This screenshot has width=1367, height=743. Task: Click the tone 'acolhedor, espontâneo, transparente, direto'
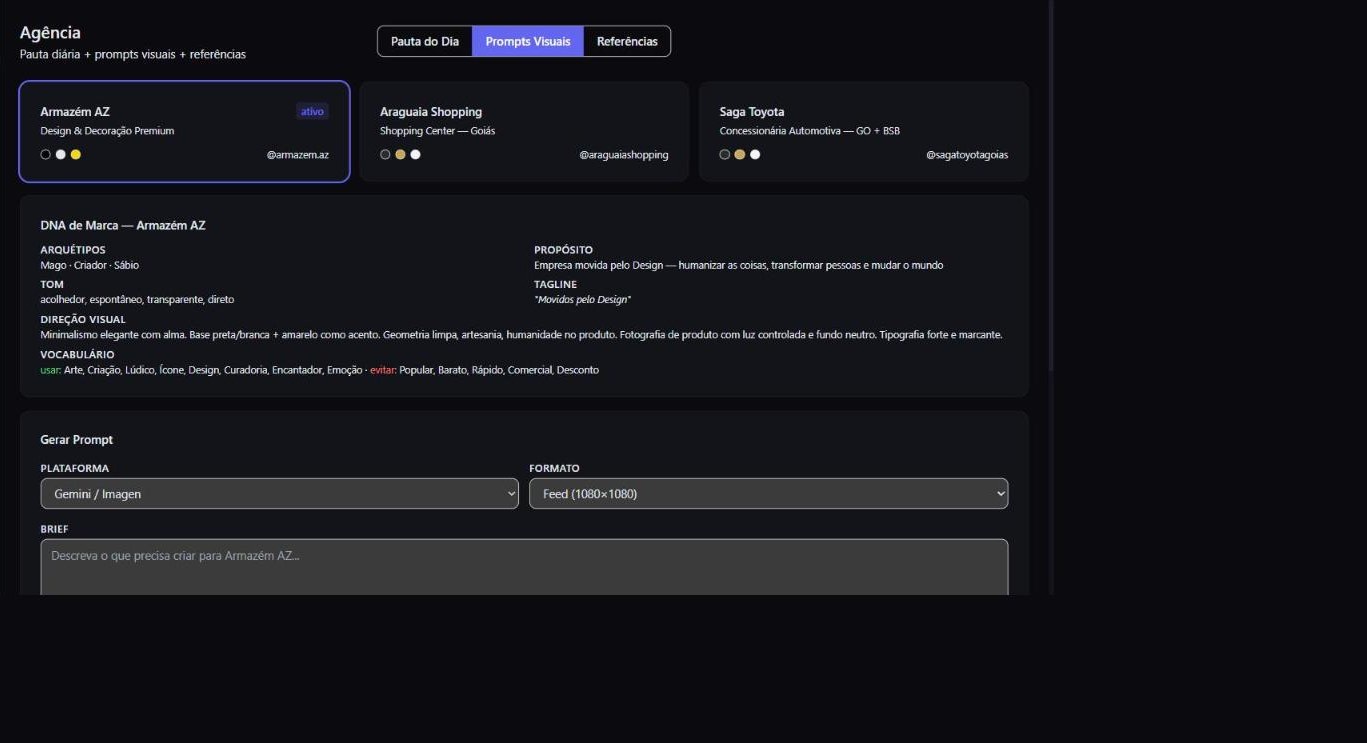tap(137, 299)
